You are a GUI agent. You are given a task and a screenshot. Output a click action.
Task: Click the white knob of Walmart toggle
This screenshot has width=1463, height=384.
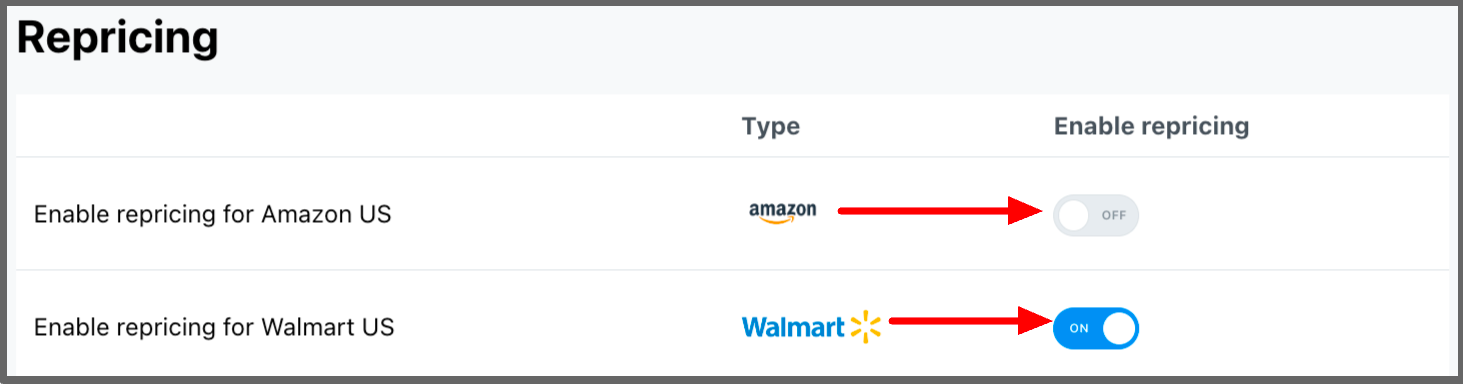pyautogui.click(x=1118, y=328)
